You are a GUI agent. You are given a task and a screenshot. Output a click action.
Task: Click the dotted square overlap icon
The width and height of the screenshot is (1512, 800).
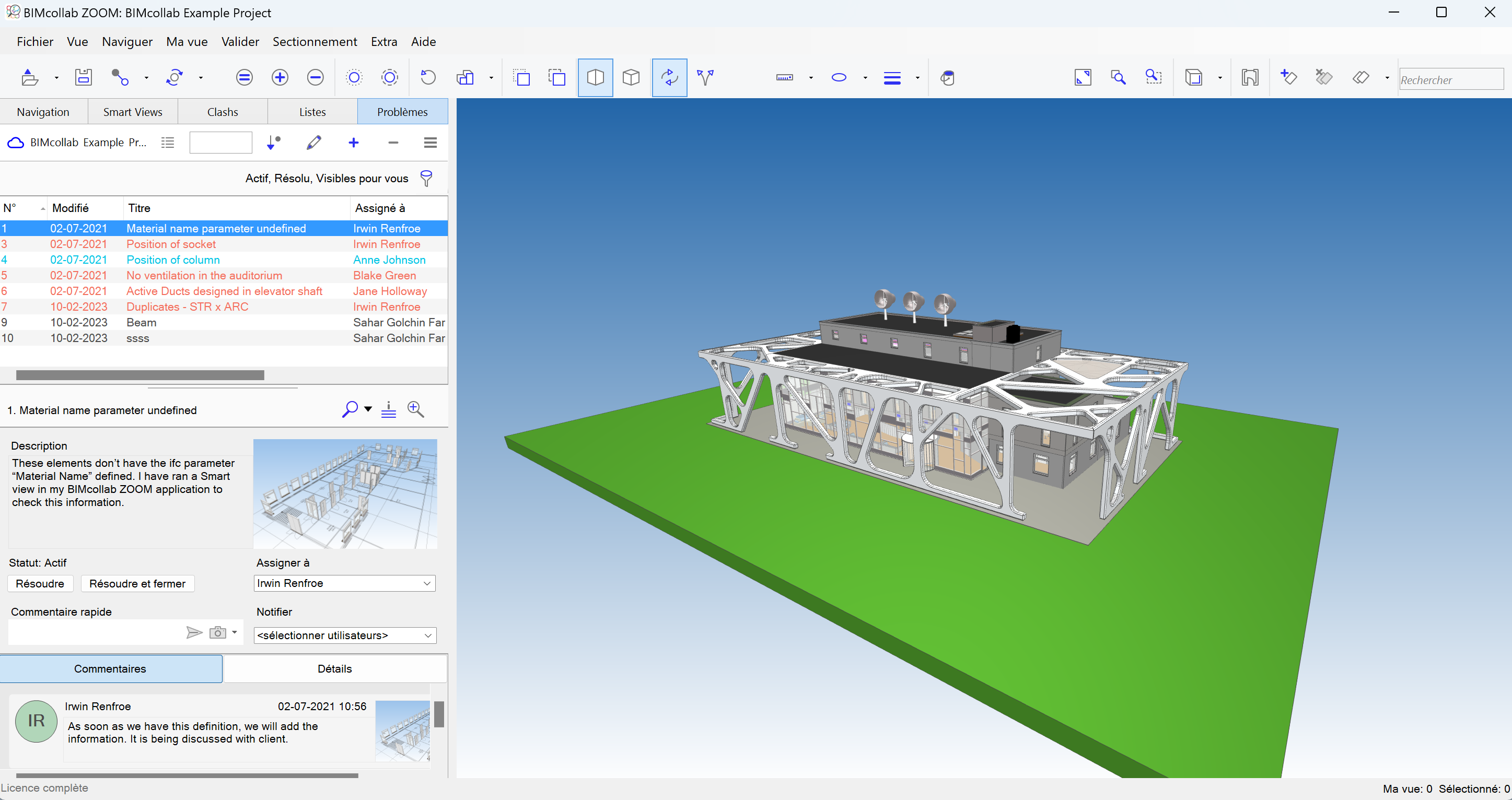[x=521, y=77]
